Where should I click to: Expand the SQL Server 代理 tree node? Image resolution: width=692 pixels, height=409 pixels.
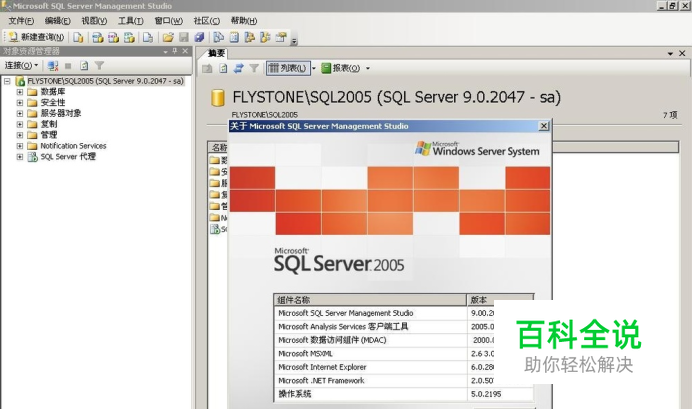[x=20, y=157]
